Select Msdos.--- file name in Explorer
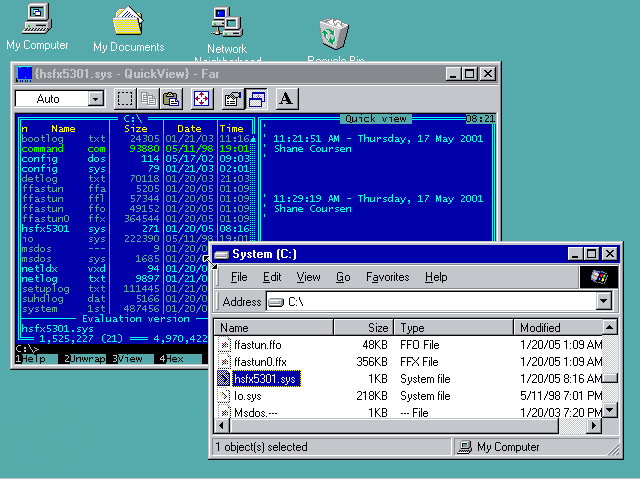This screenshot has height=480, width=640. click(x=256, y=412)
